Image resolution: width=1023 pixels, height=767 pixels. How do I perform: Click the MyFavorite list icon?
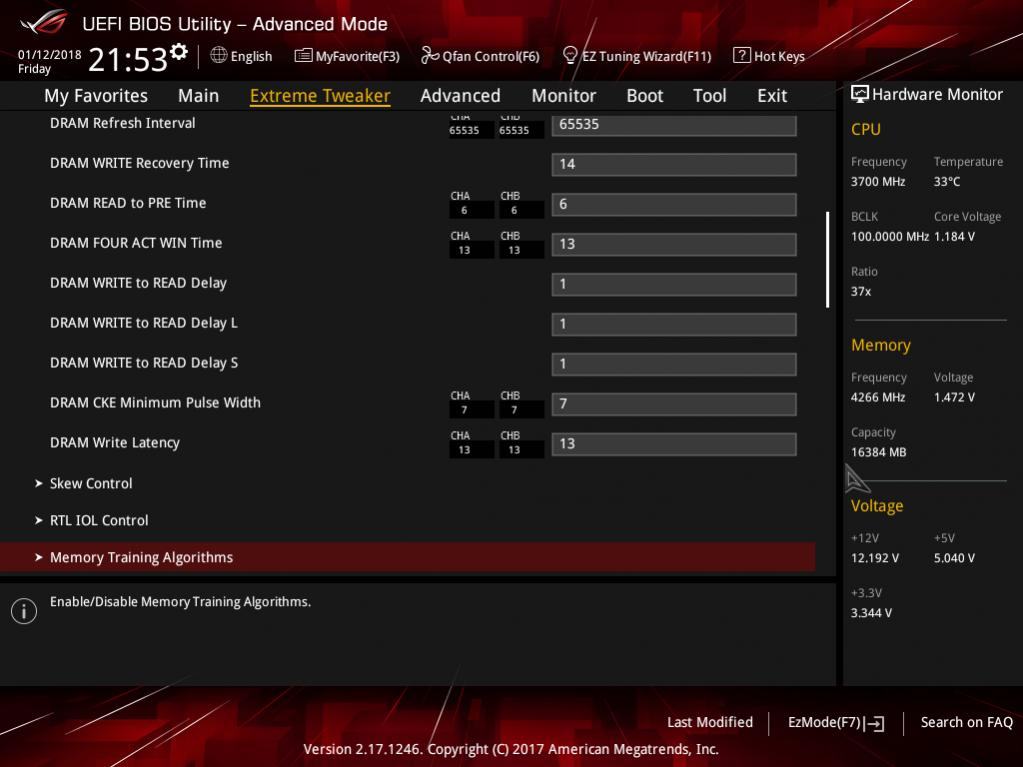click(x=303, y=55)
